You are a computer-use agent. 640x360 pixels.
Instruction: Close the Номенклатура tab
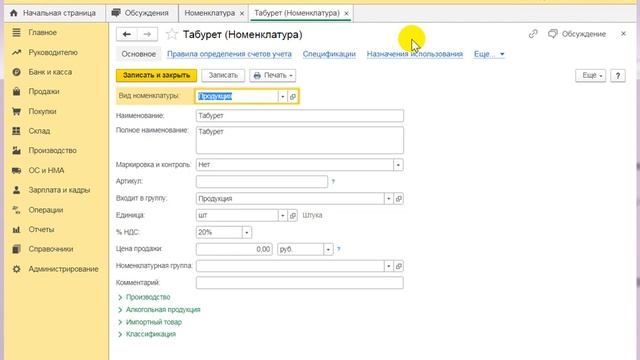tap(242, 13)
